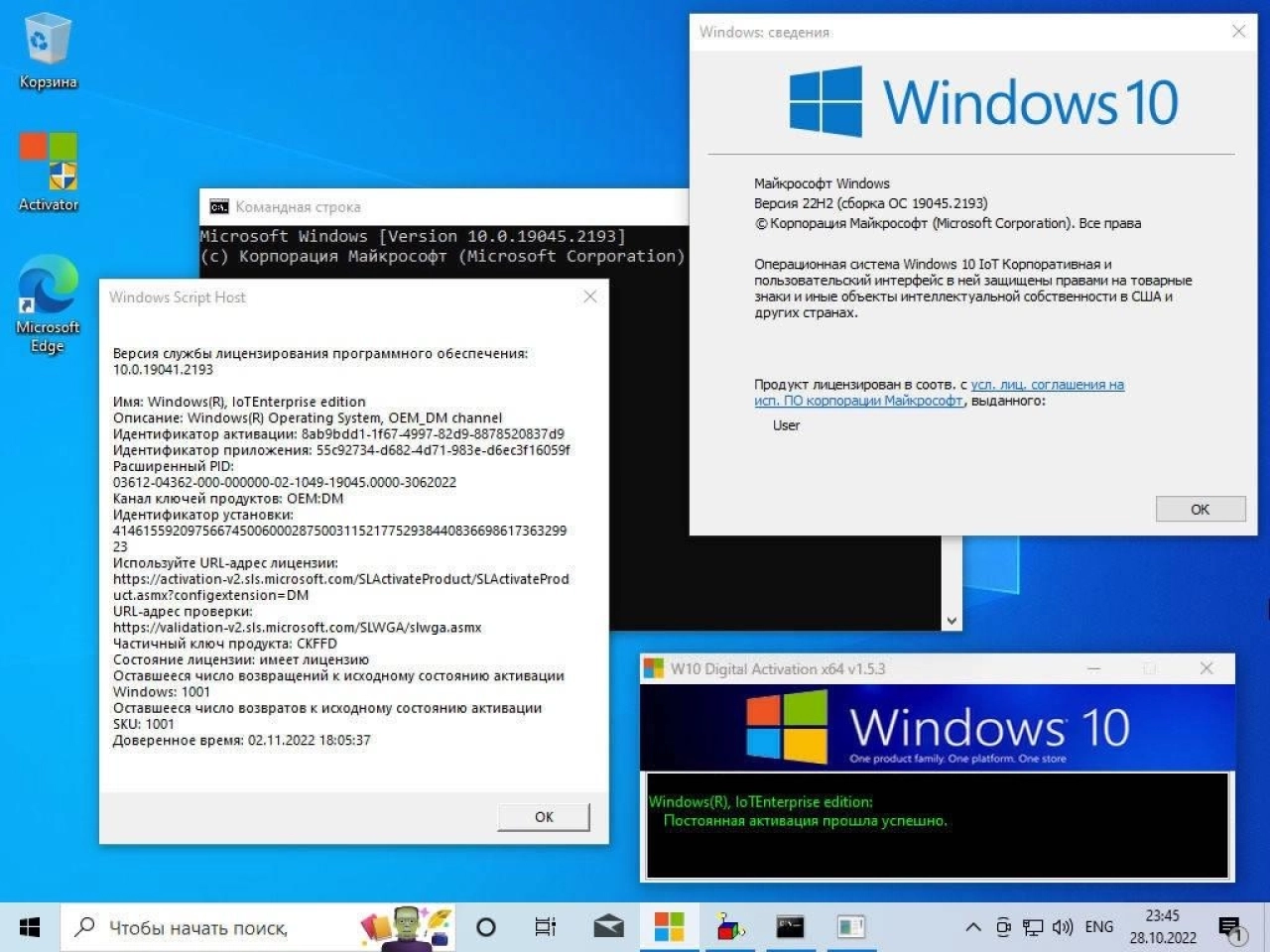
Task: Click the 'SKU: 1001' line
Action: [x=144, y=724]
